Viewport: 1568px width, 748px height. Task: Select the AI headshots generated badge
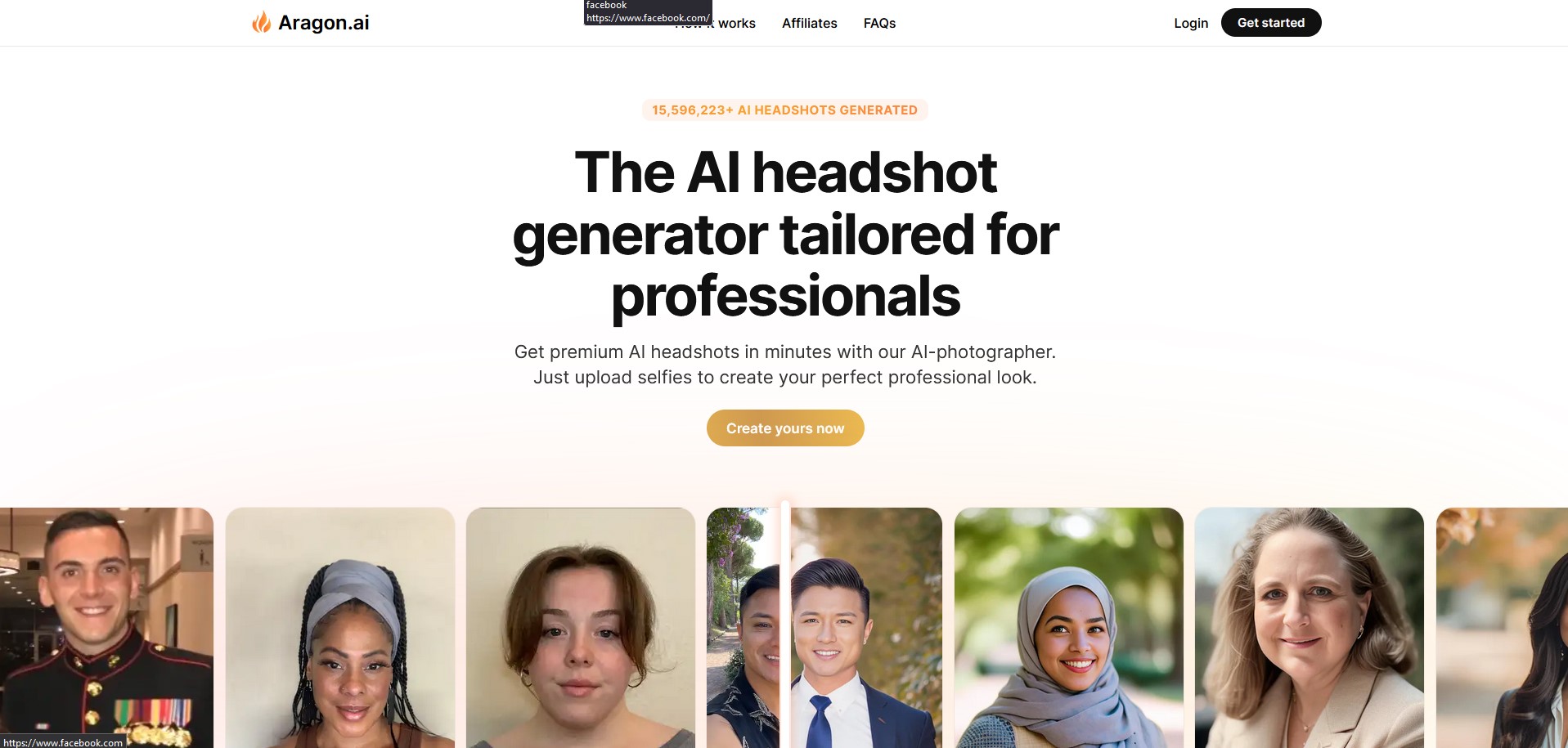pyautogui.click(x=784, y=110)
